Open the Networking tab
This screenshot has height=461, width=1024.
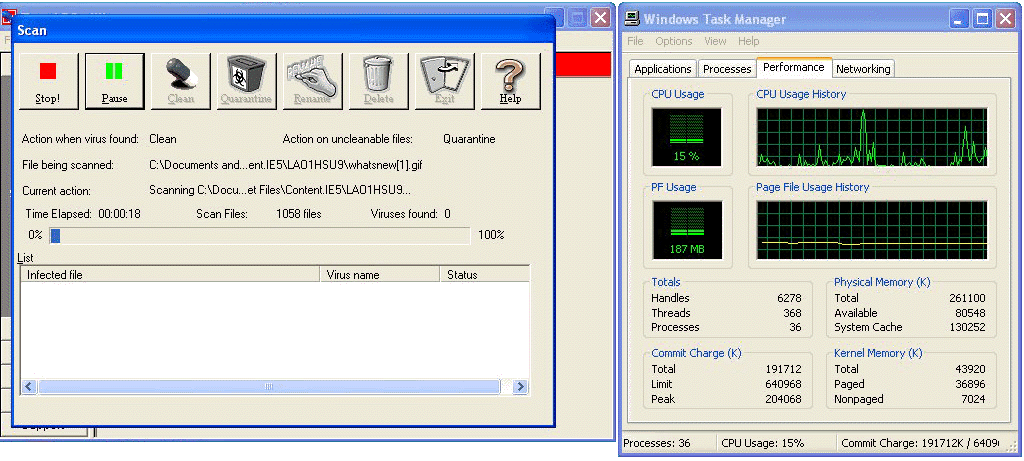pos(863,69)
